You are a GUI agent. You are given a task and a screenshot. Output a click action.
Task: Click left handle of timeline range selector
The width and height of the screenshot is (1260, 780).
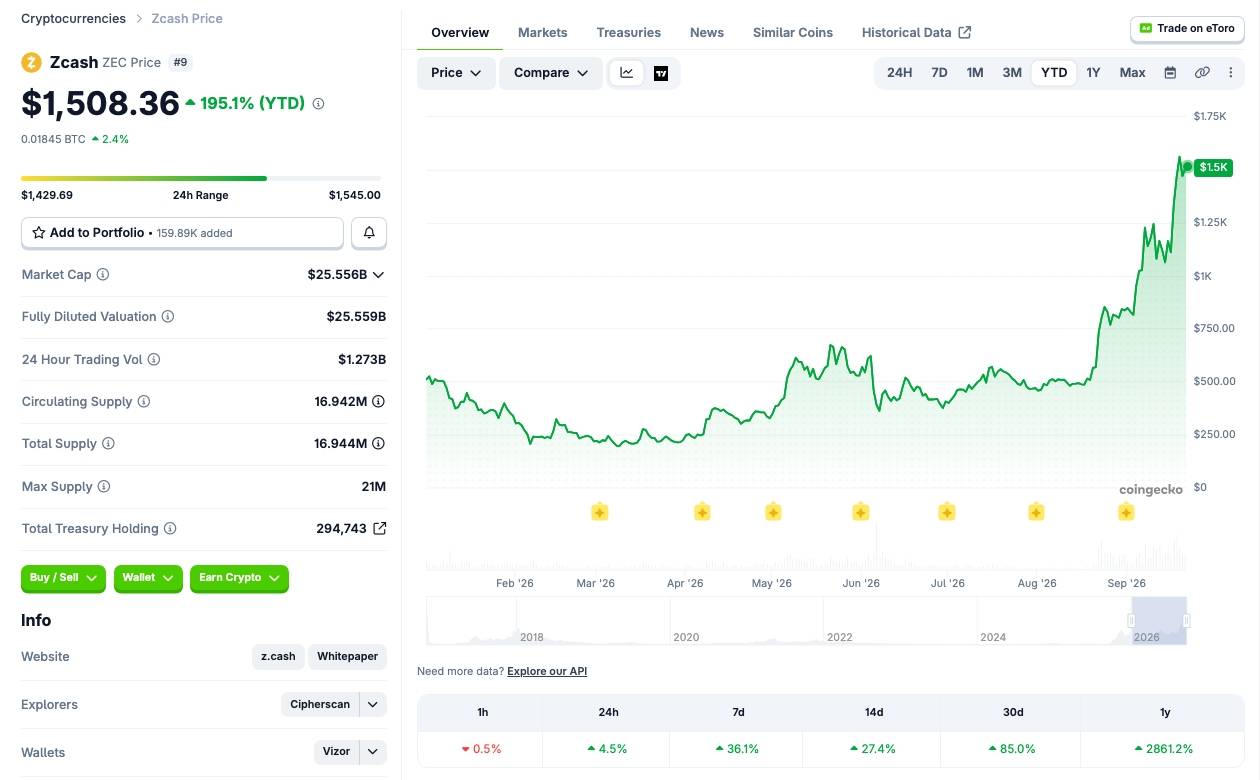point(1132,621)
